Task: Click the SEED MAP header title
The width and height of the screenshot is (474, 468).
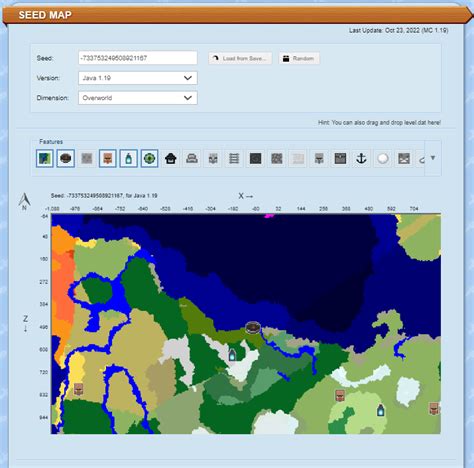Action: [45, 15]
